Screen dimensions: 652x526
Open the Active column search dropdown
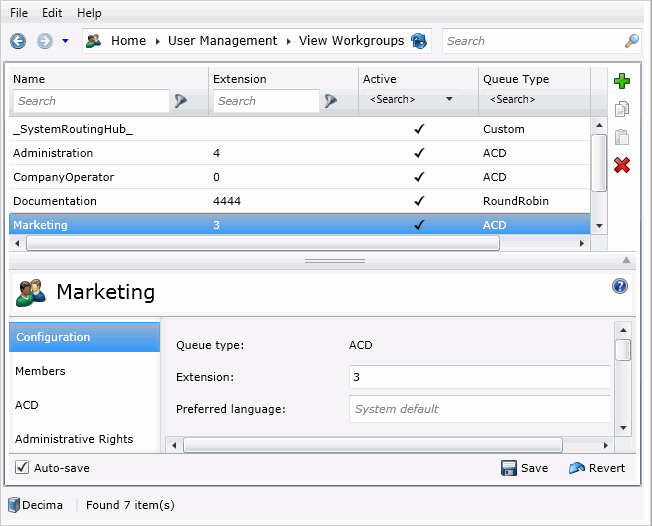click(x=449, y=100)
